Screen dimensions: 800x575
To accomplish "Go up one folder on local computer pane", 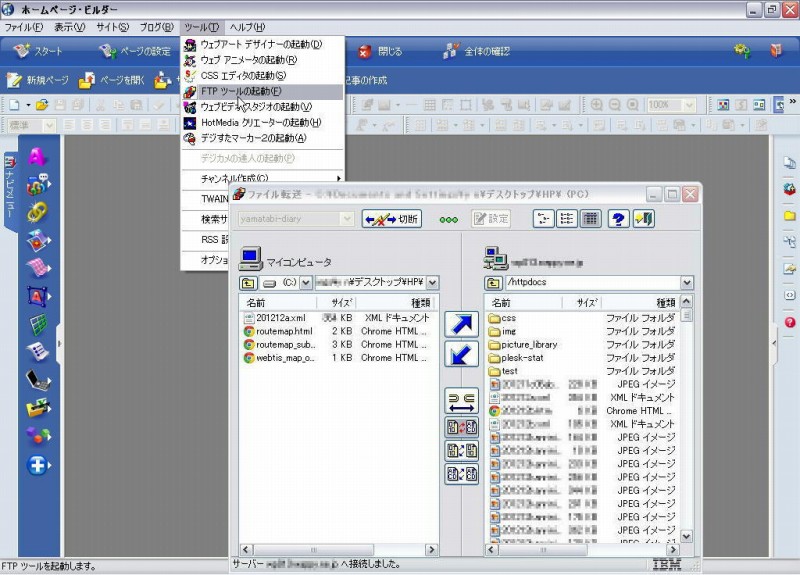I will (x=248, y=283).
